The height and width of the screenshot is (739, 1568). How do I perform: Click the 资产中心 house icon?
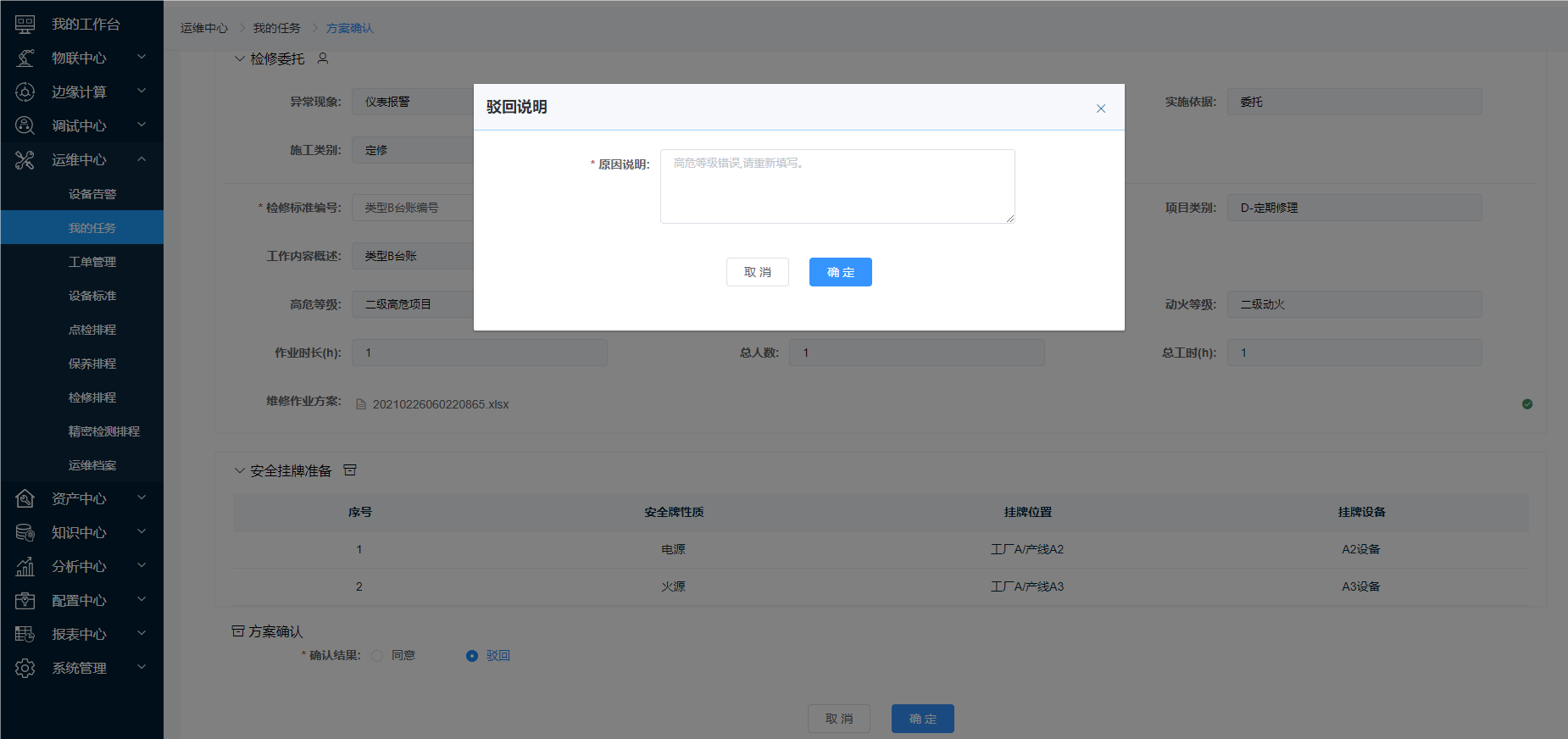(25, 499)
